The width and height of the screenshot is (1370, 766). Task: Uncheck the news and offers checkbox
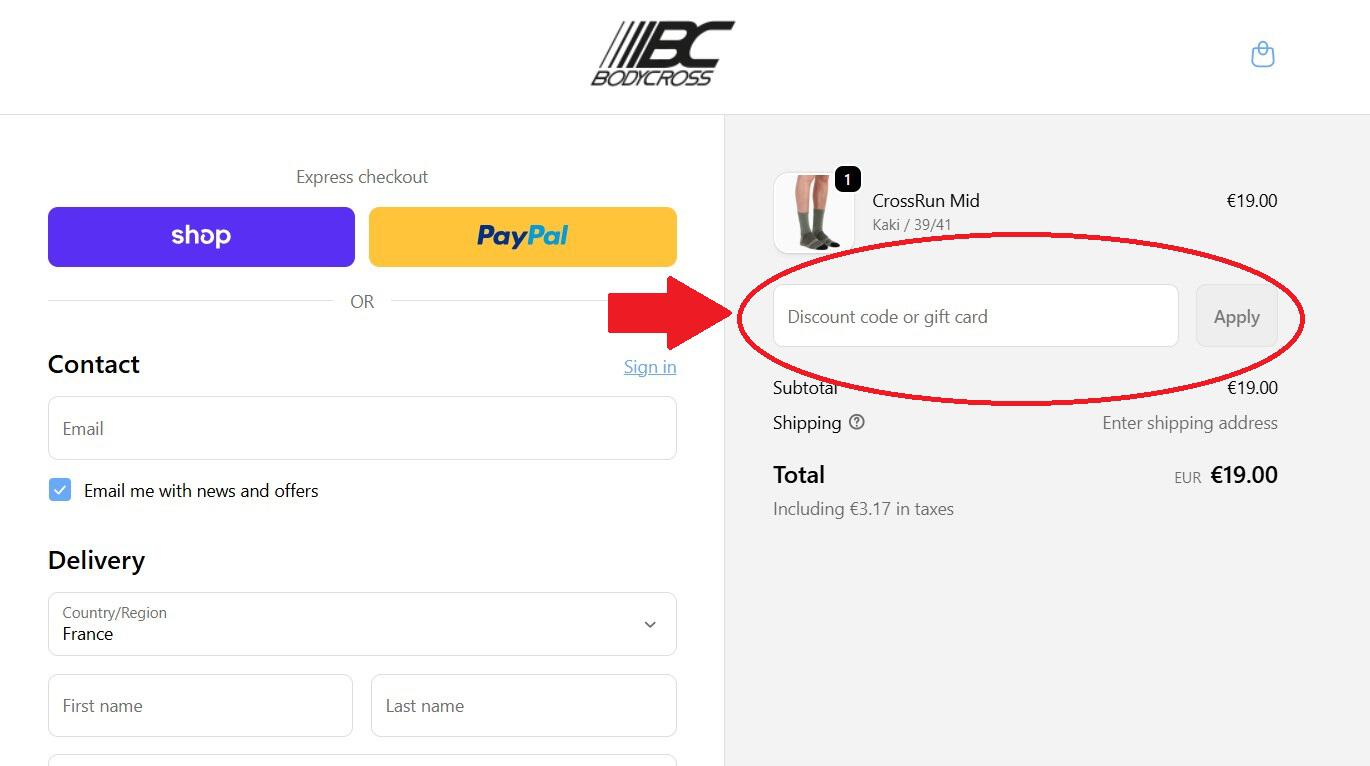coord(60,490)
